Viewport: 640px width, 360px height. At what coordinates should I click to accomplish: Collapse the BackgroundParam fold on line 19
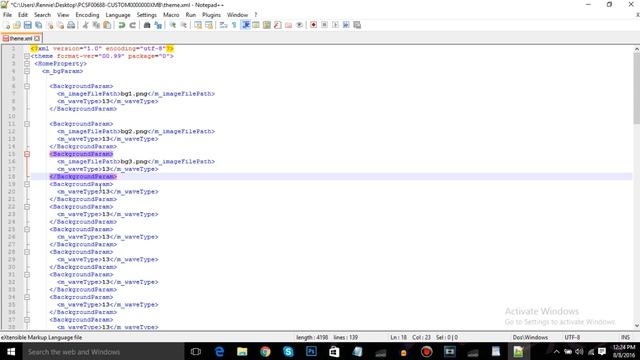point(27,184)
